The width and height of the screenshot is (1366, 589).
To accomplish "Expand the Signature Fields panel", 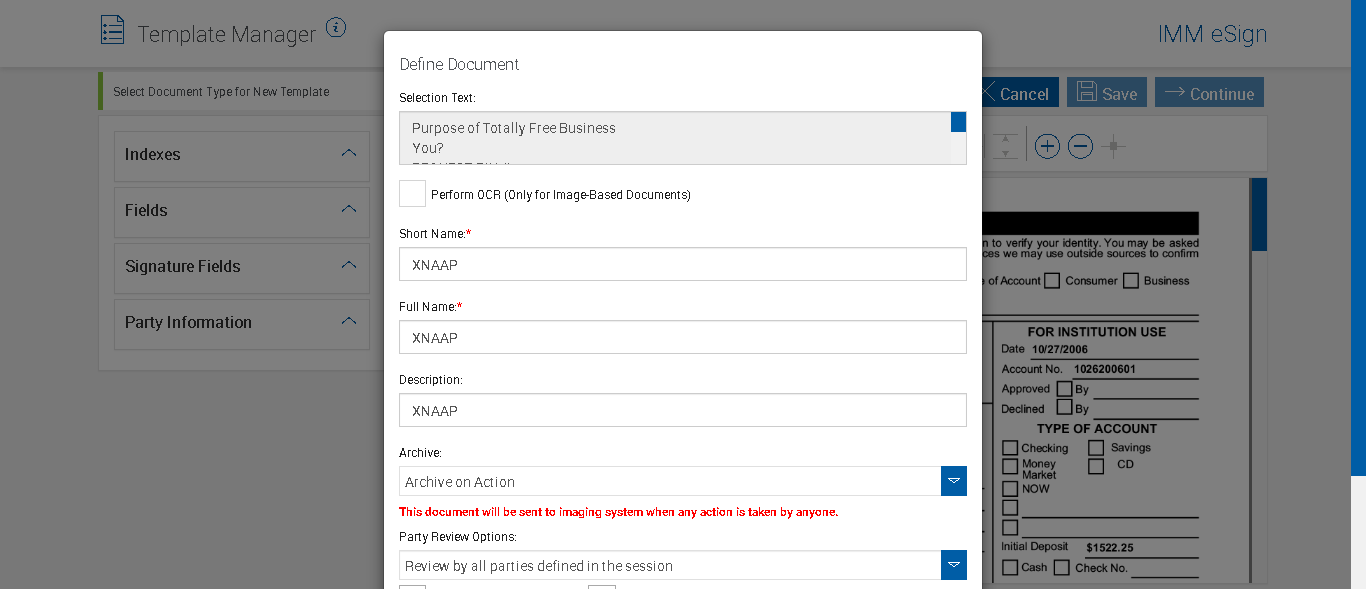I will 348,266.
